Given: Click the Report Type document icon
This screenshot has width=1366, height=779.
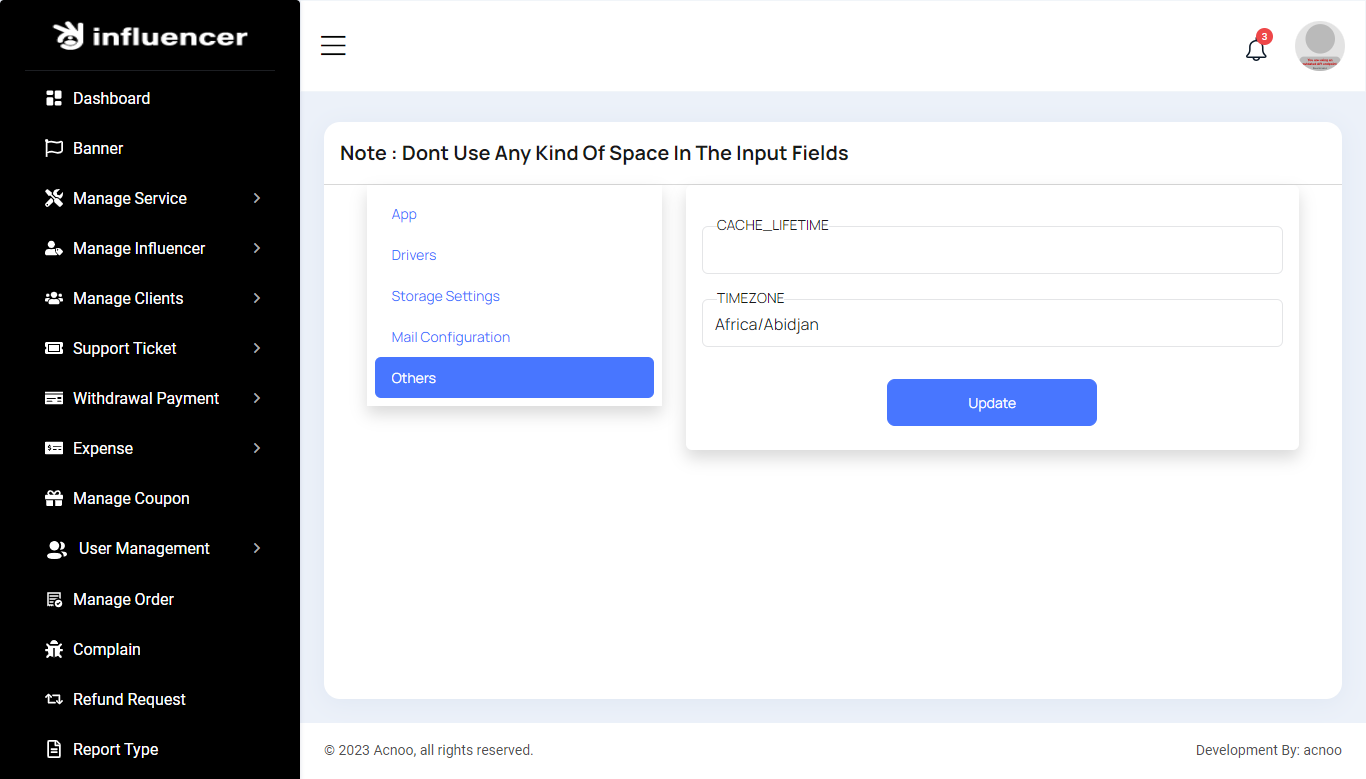Looking at the screenshot, I should coord(54,749).
